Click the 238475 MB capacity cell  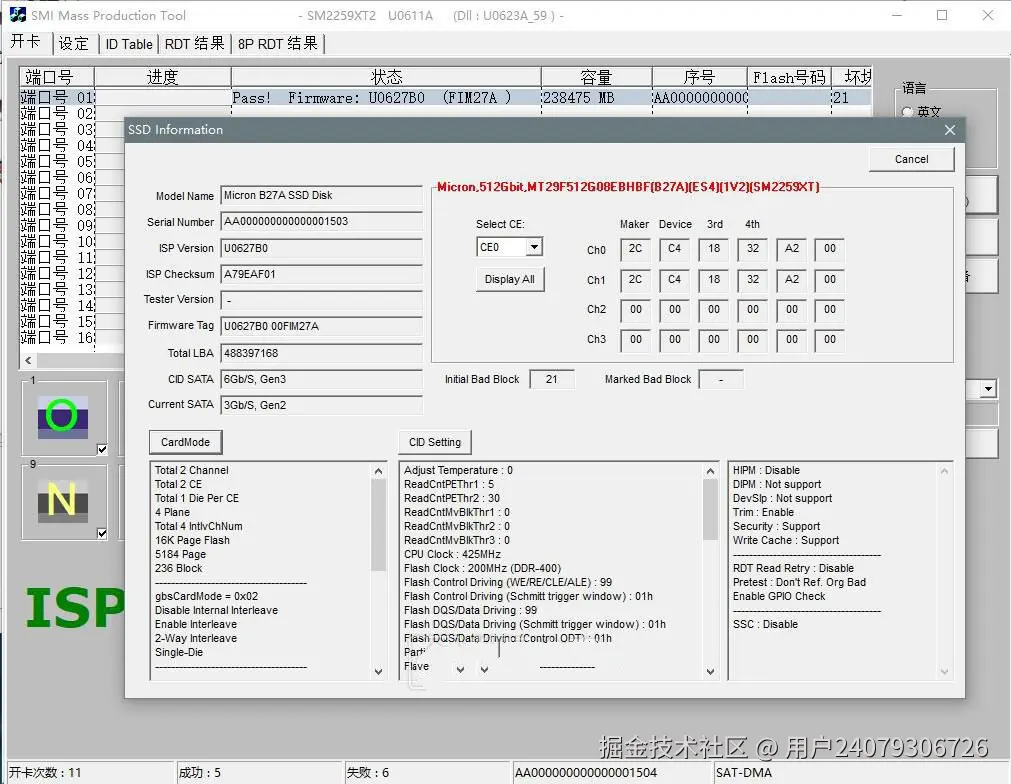point(596,97)
